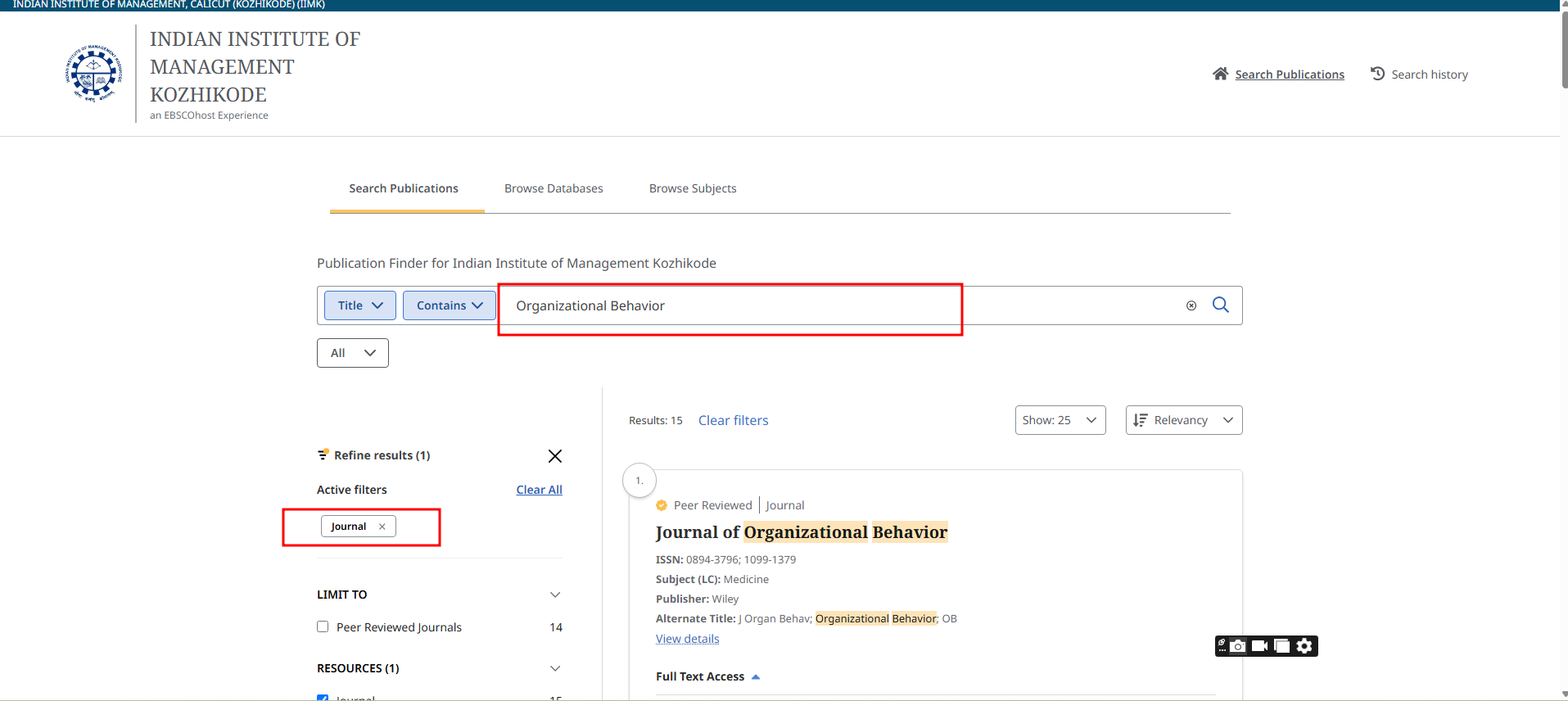Click the camera screenshot icon
1568x701 pixels.
(1239, 646)
